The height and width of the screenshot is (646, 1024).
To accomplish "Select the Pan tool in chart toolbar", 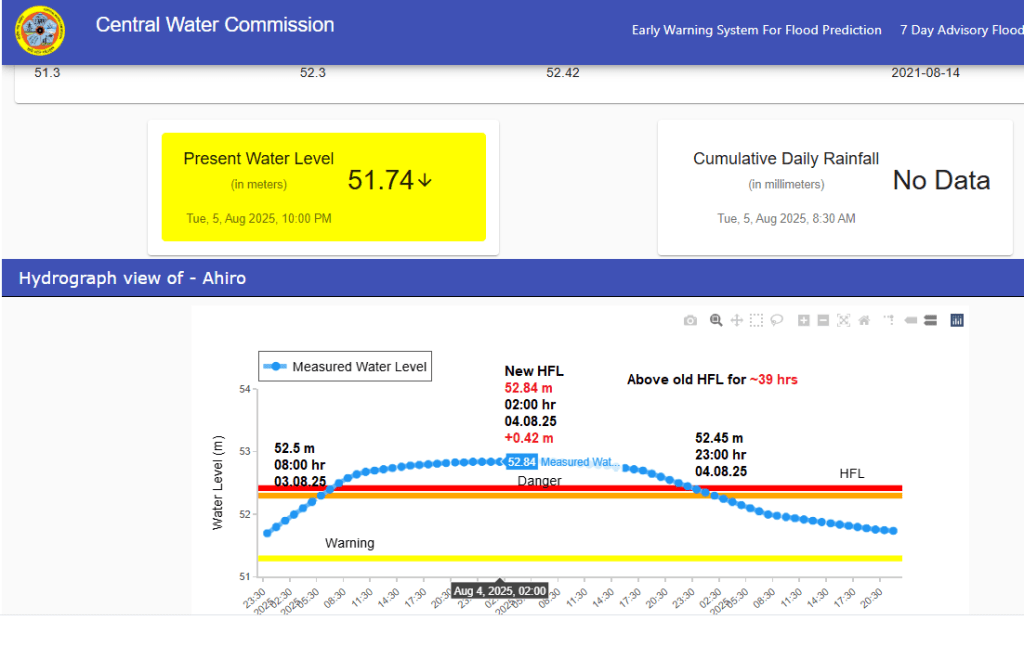I will point(737,320).
